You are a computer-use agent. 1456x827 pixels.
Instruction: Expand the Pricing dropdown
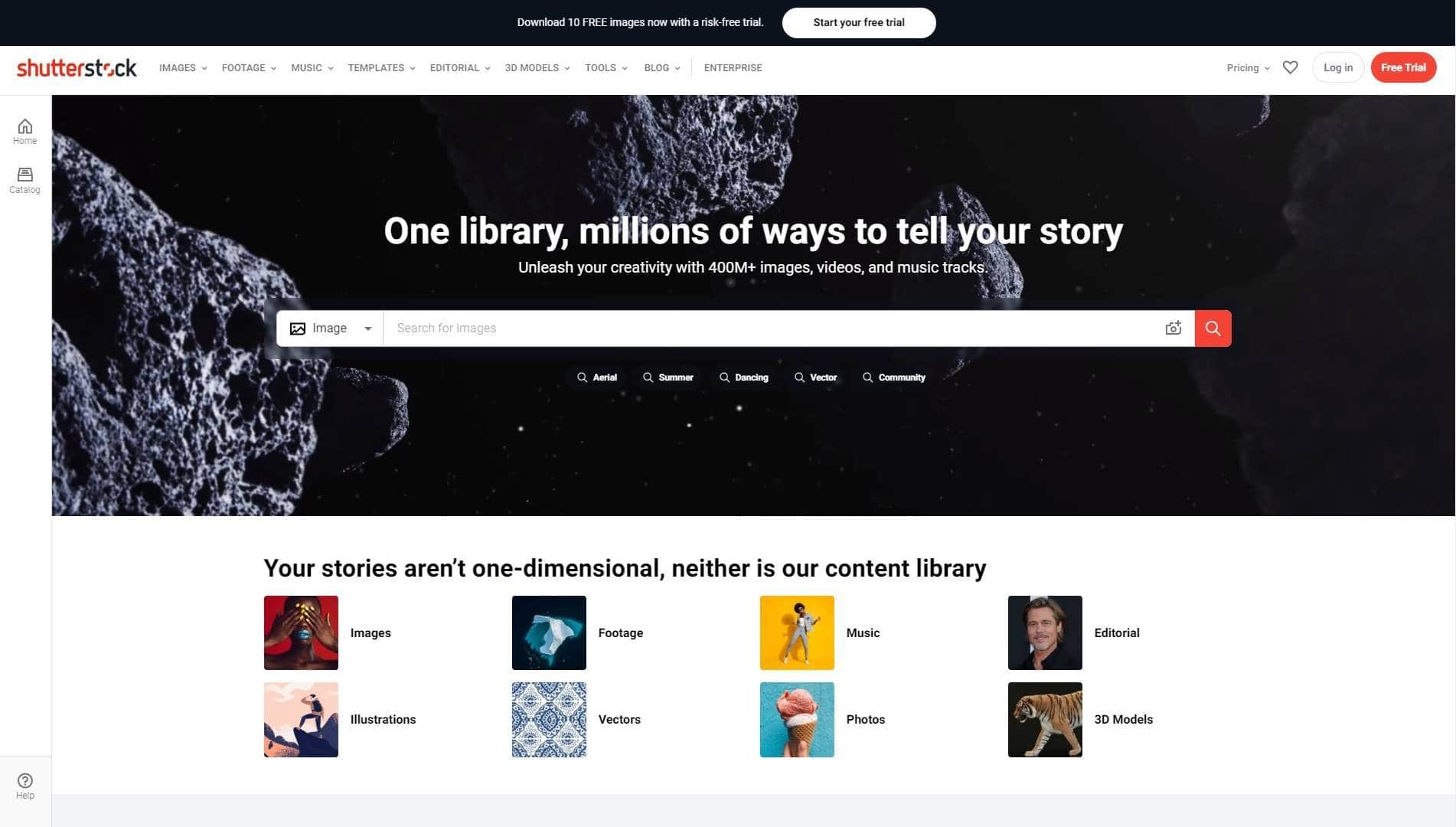tap(1248, 67)
